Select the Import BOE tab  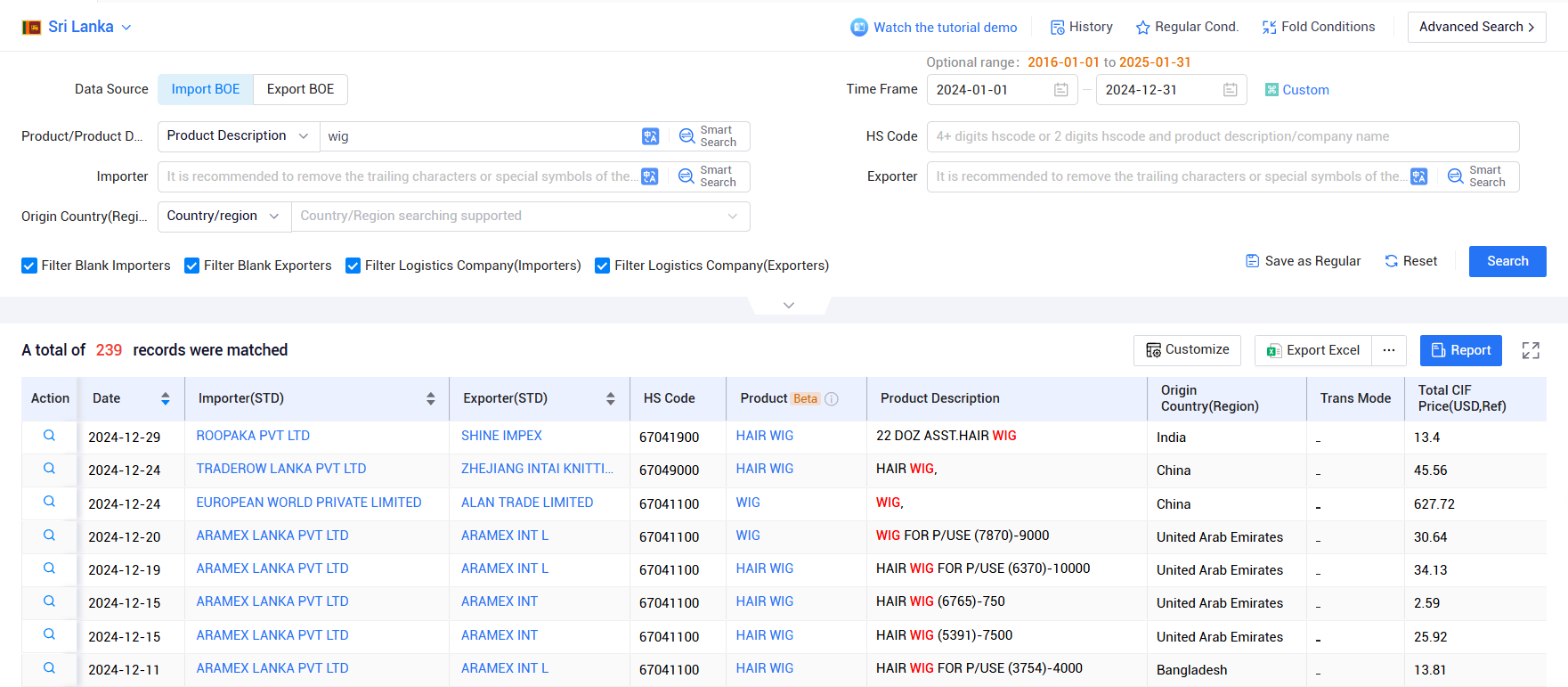tap(206, 89)
